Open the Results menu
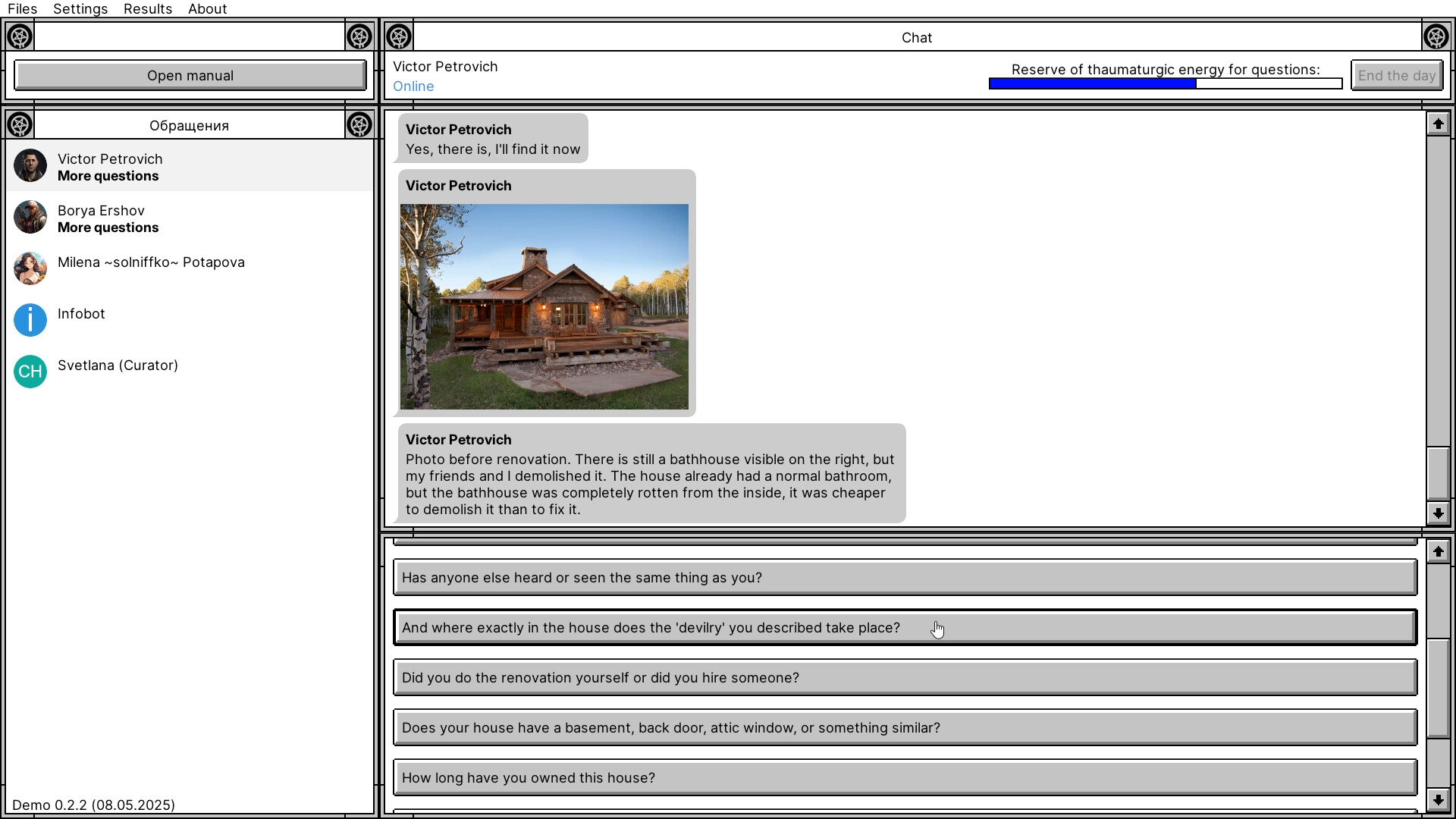Viewport: 1456px width, 819px height. [x=147, y=8]
